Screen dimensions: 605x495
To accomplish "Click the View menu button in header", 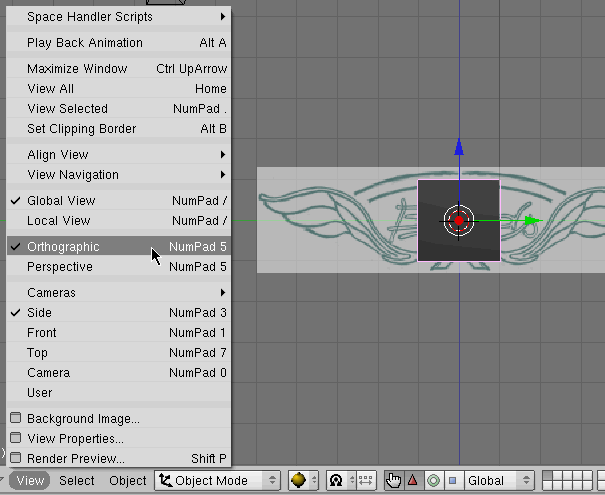I will click(x=30, y=481).
